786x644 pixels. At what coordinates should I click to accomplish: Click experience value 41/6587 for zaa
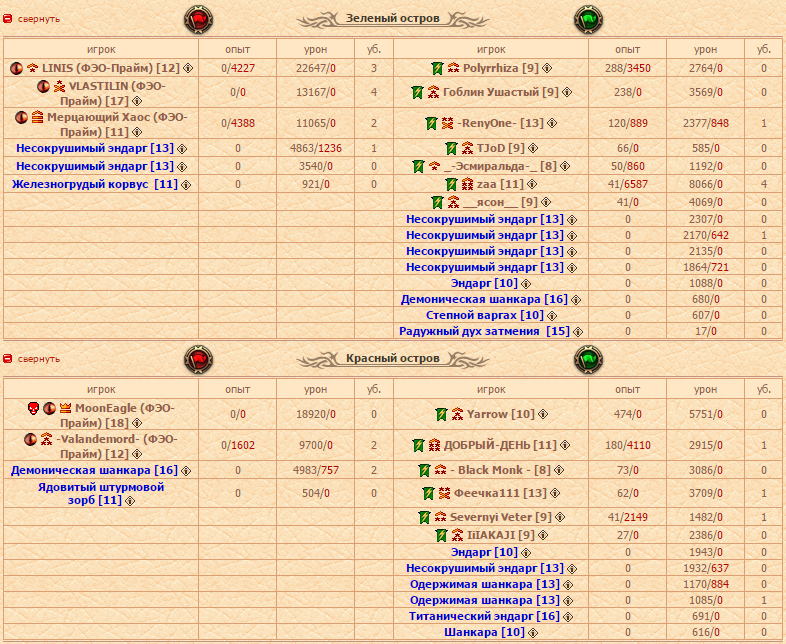(x=627, y=184)
